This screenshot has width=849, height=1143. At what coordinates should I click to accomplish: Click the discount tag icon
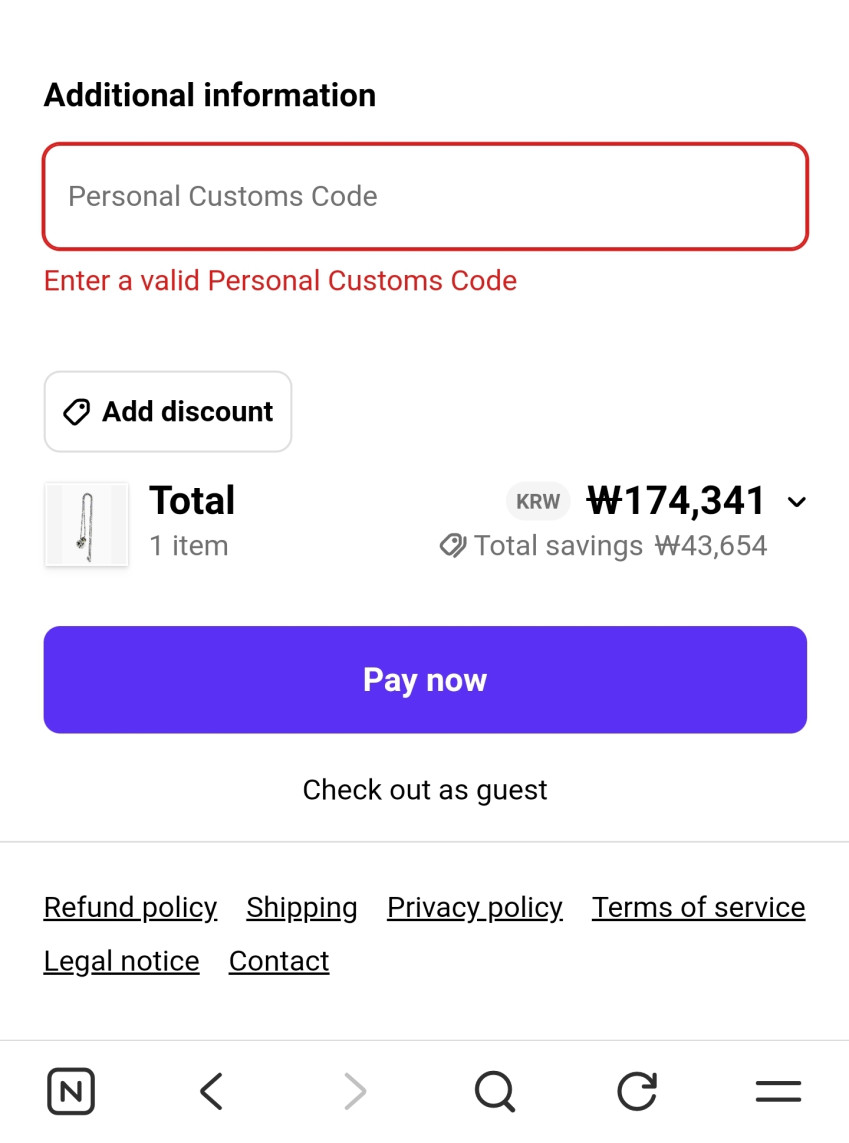point(77,412)
